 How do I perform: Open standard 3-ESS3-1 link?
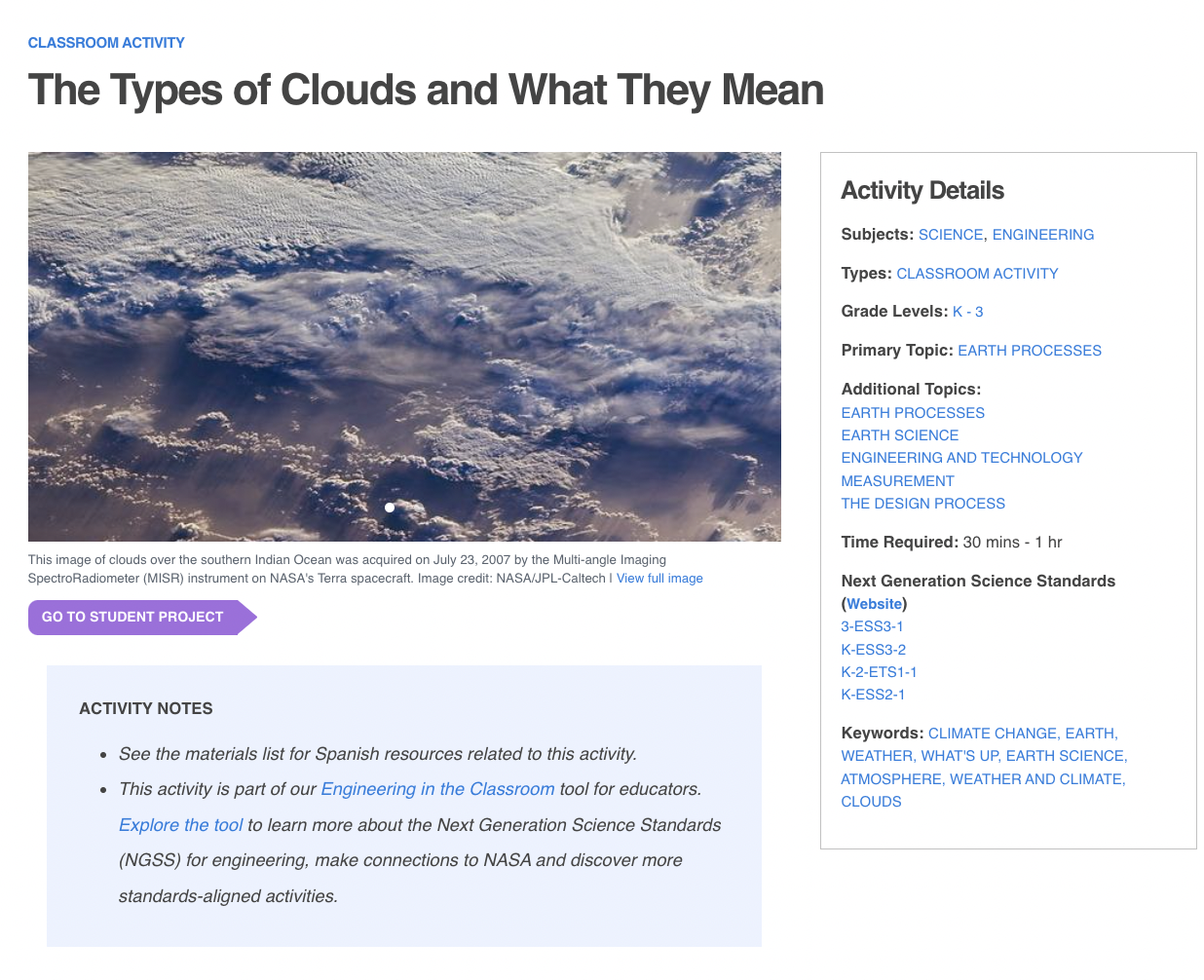[x=872, y=626]
